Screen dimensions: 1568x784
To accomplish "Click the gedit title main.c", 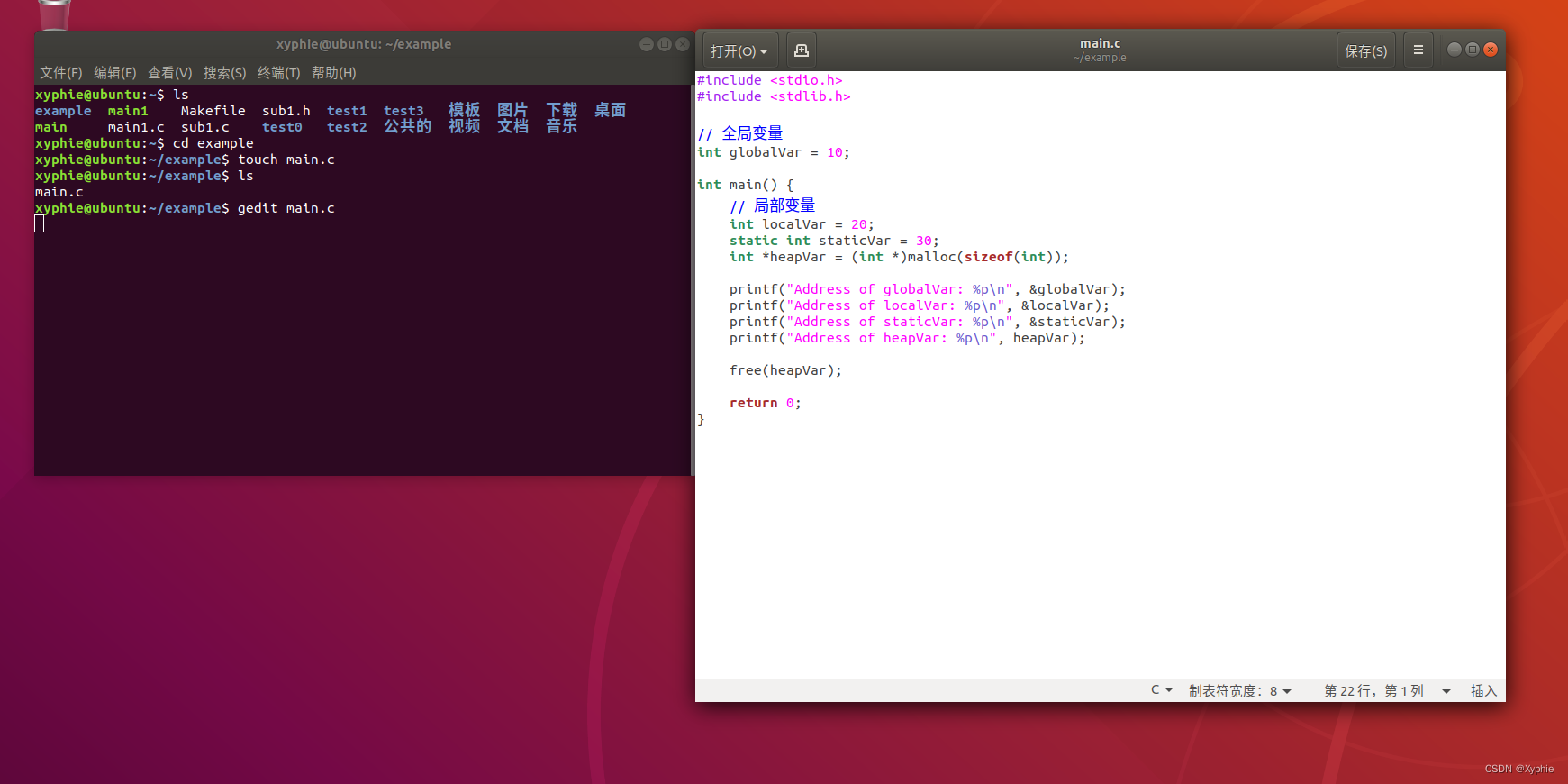I will point(1101,43).
